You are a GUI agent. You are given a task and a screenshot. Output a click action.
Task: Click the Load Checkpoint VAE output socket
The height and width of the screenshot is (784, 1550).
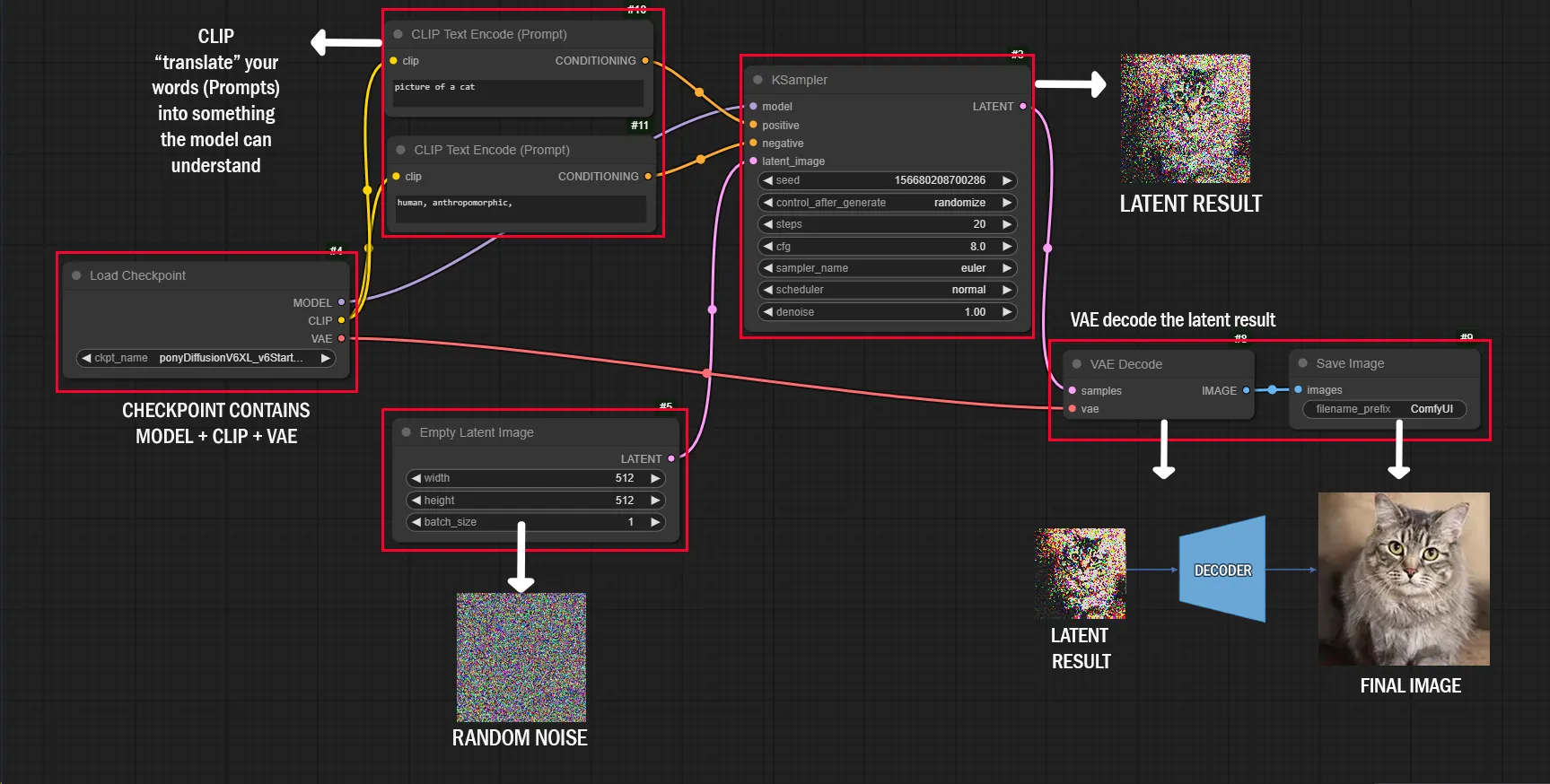pos(341,338)
